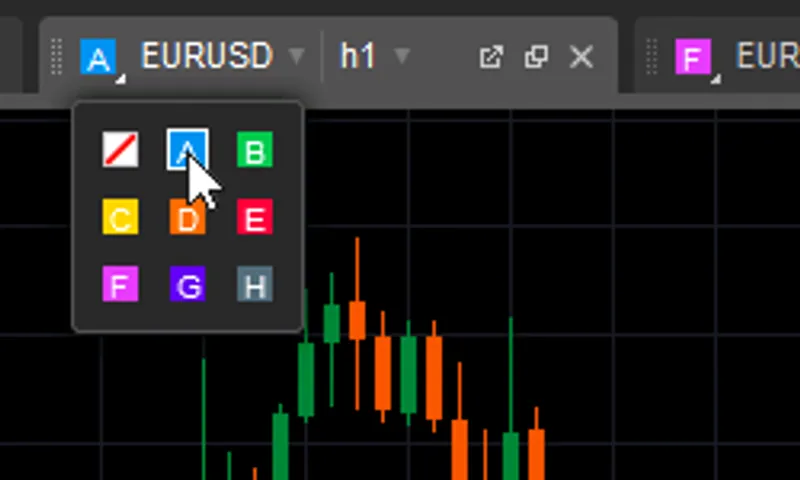The height and width of the screenshot is (480, 800).
Task: Open link group F selector in second tab
Action: tap(693, 57)
